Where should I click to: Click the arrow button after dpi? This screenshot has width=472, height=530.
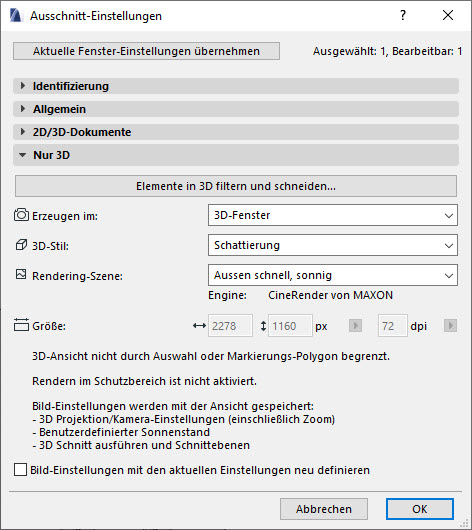tap(450, 326)
